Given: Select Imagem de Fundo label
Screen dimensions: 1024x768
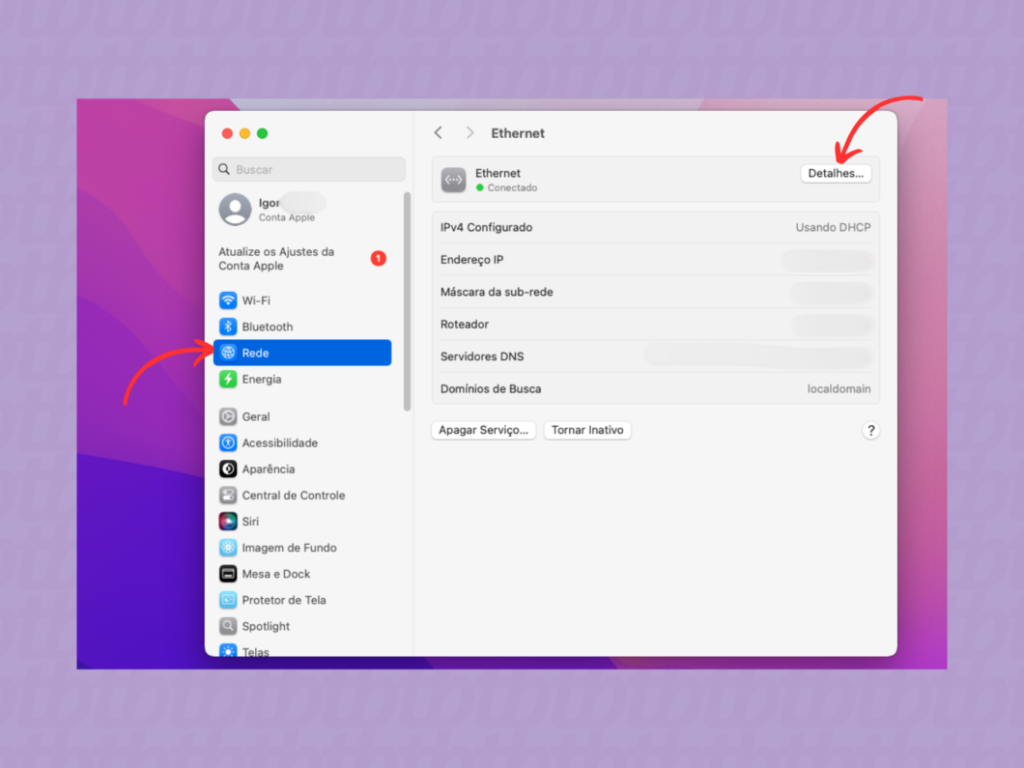Looking at the screenshot, I should pos(289,547).
